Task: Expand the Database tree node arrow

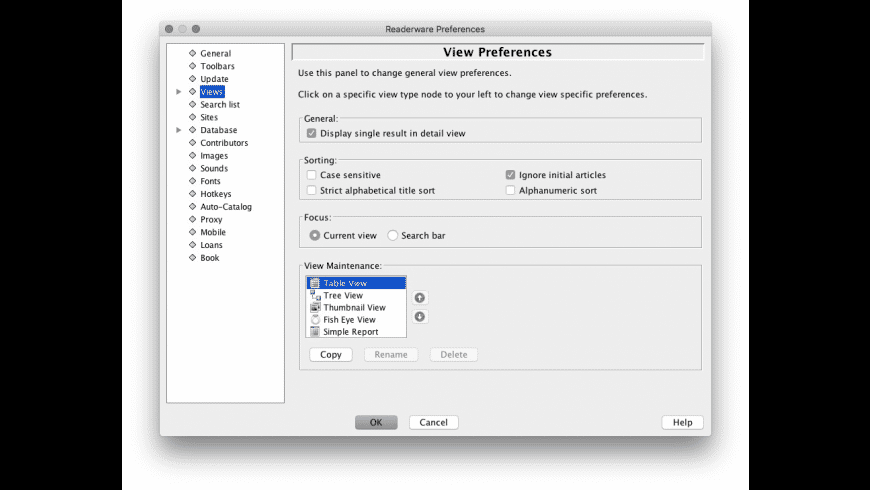Action: click(x=179, y=130)
